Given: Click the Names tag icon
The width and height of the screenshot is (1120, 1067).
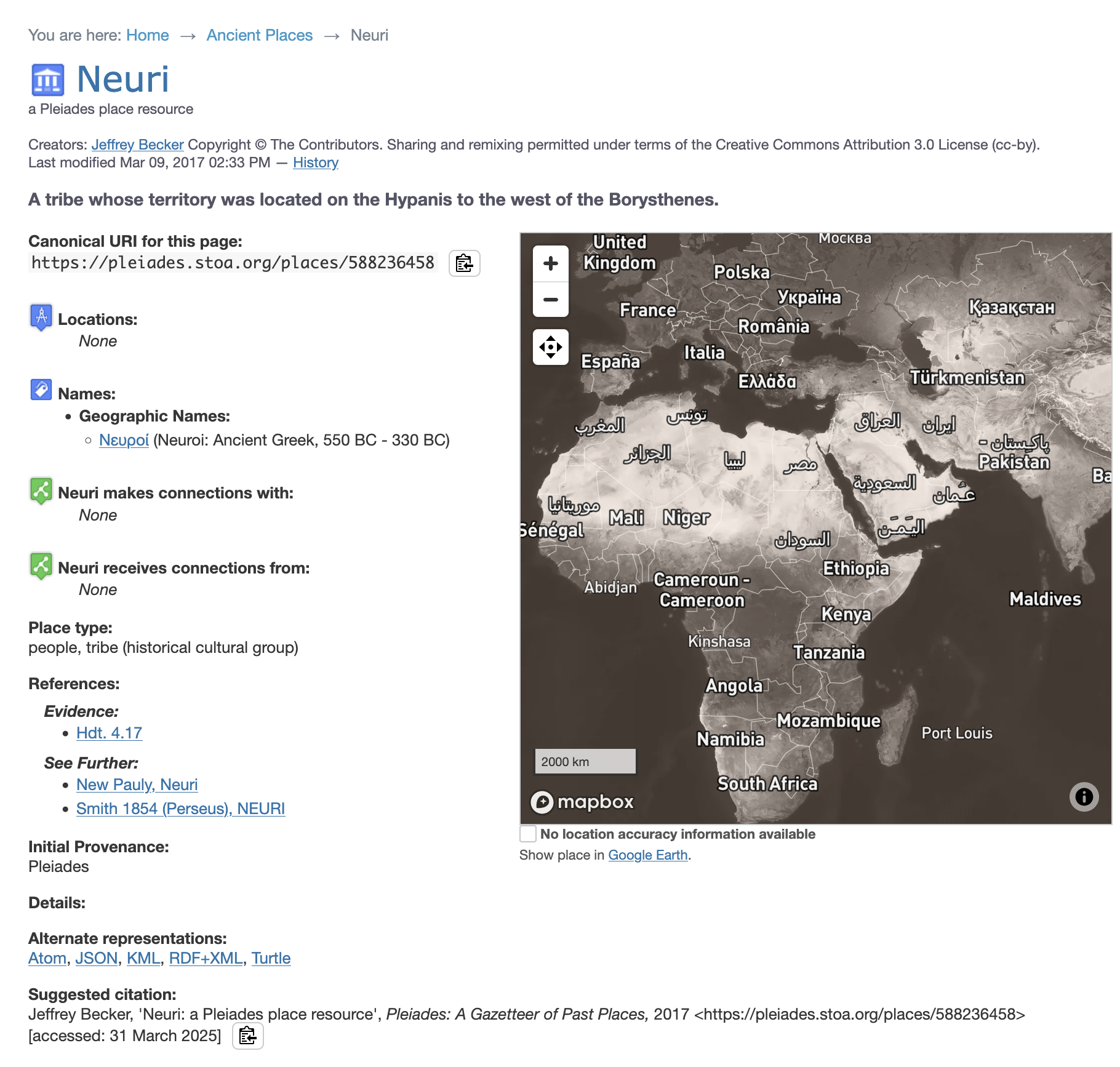Looking at the screenshot, I should coord(41,390).
